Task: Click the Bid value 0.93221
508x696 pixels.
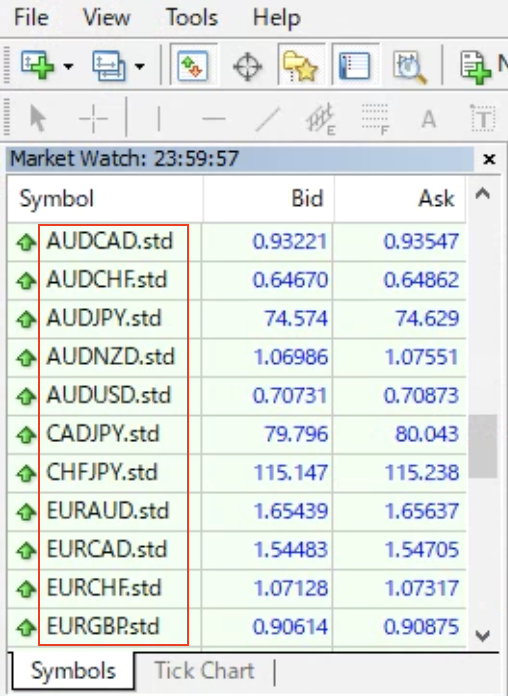Action: tap(290, 242)
